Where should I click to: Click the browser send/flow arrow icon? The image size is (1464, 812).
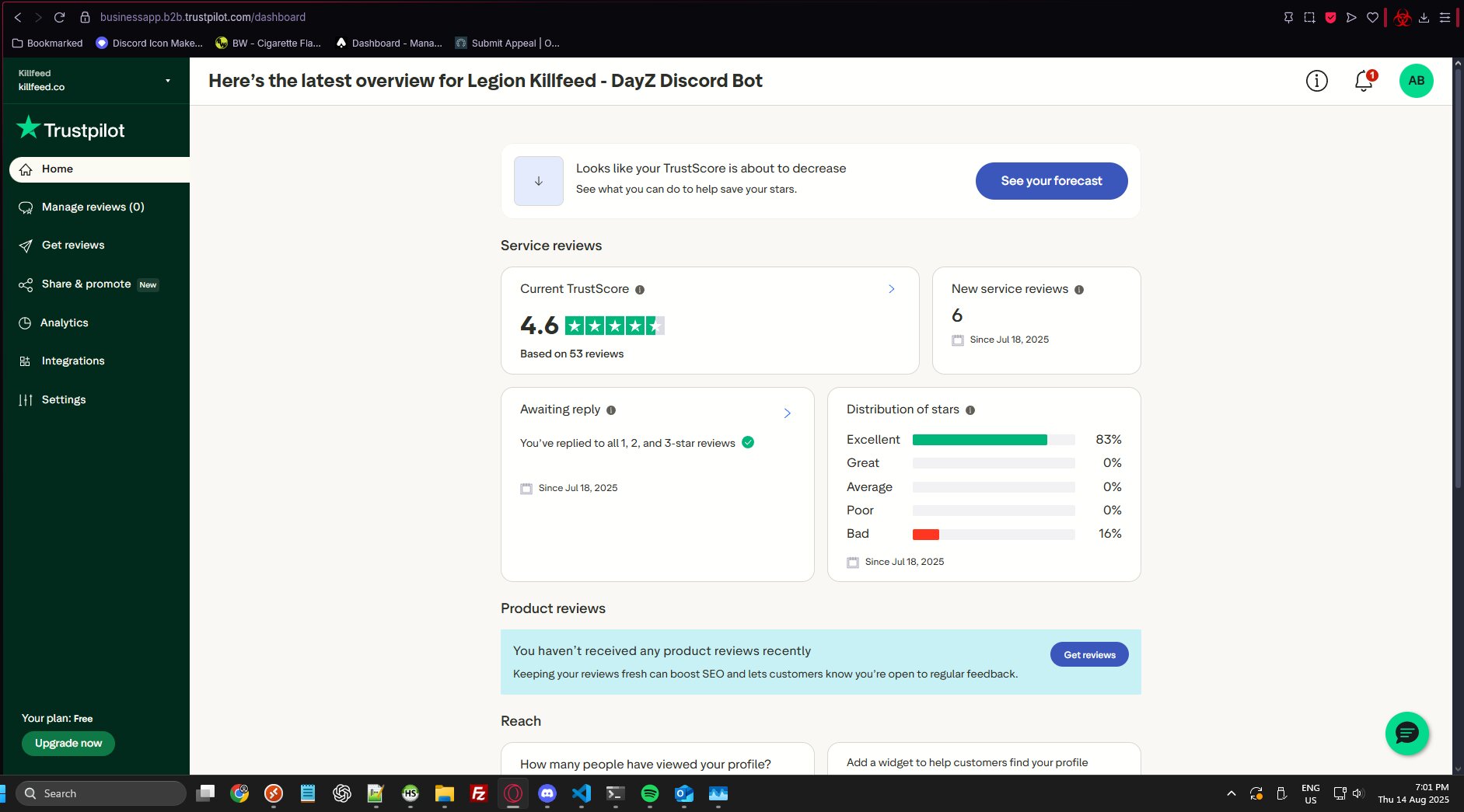click(1351, 17)
